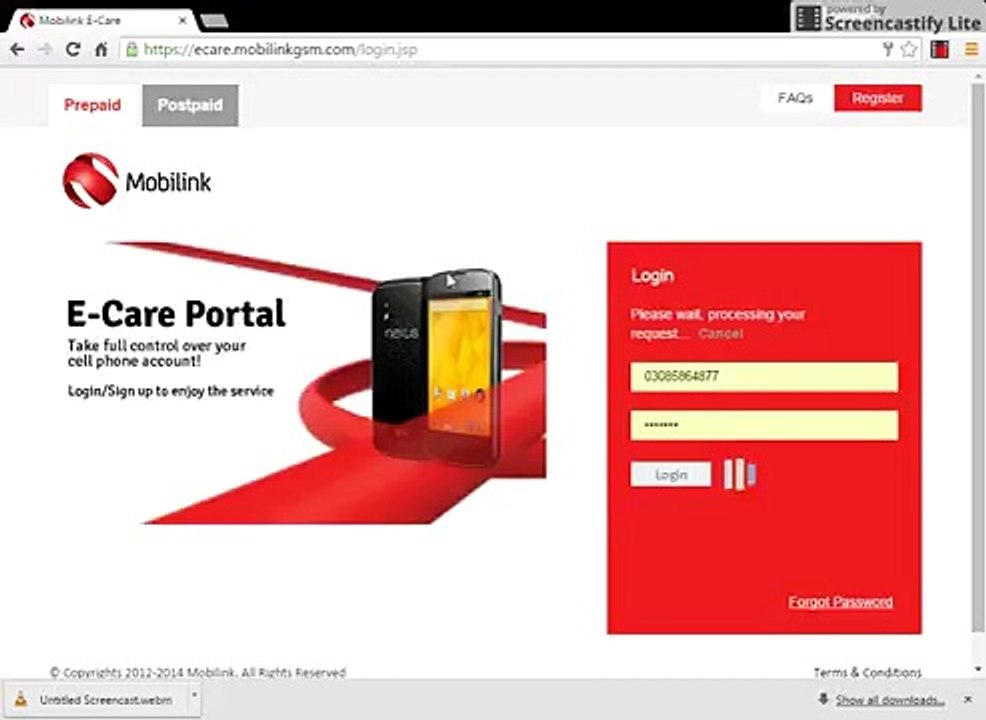Screen dimensions: 986x720
Task: Click the copyright notice text
Action: (197, 672)
